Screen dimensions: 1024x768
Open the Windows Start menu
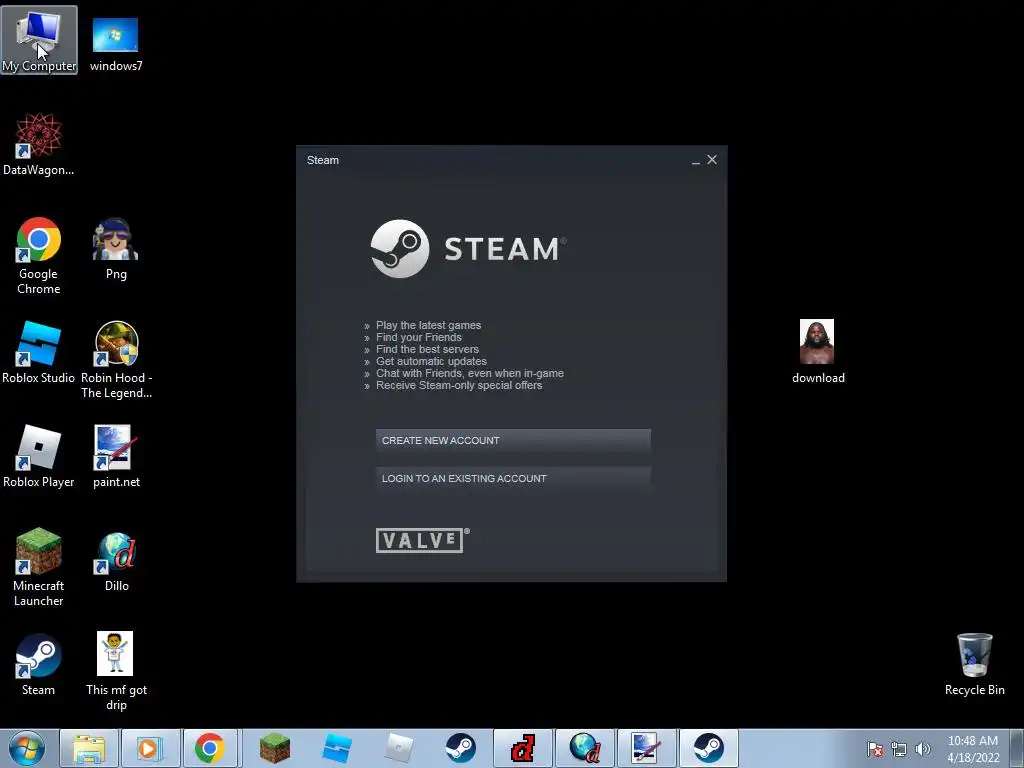(x=27, y=748)
